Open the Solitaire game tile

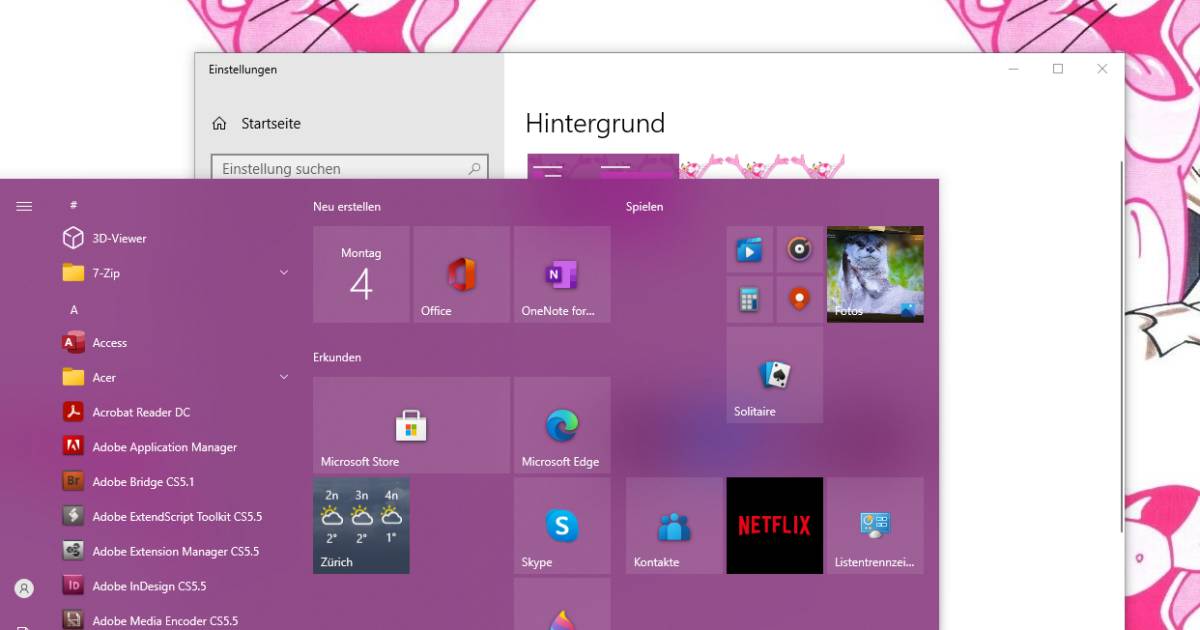[774, 375]
